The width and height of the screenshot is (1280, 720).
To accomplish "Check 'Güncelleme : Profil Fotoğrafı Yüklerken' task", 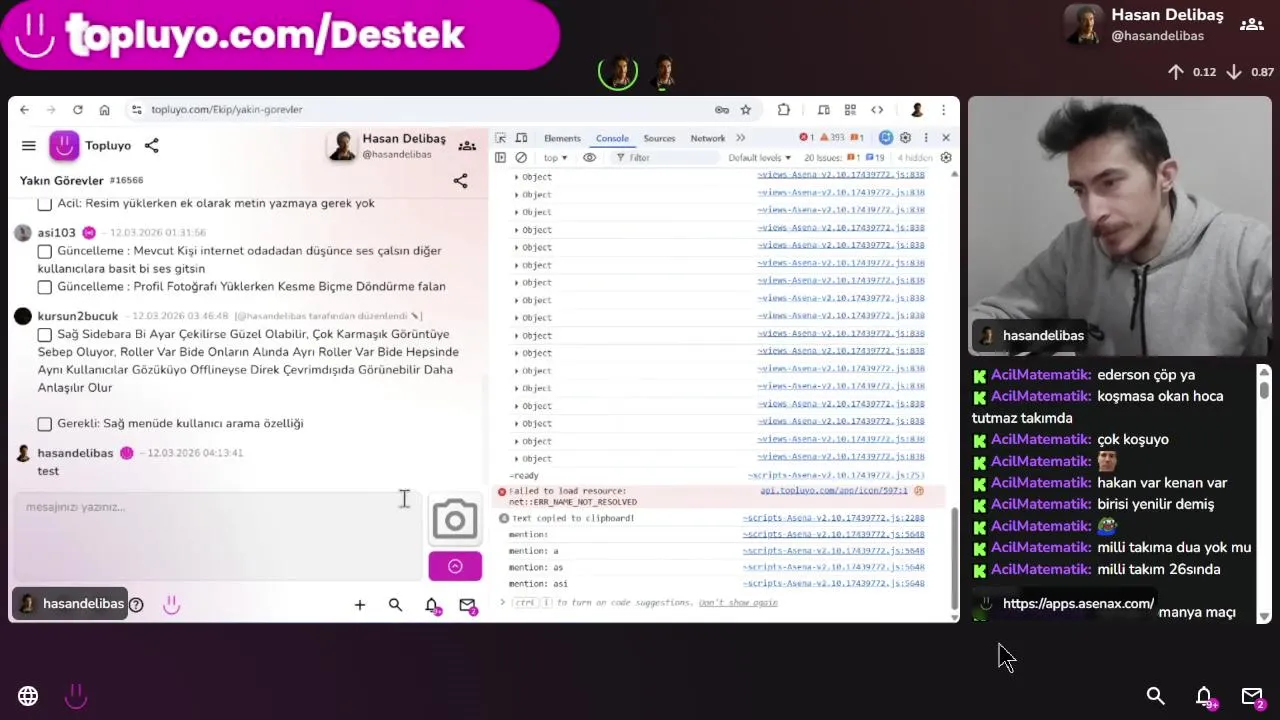I will [44, 287].
